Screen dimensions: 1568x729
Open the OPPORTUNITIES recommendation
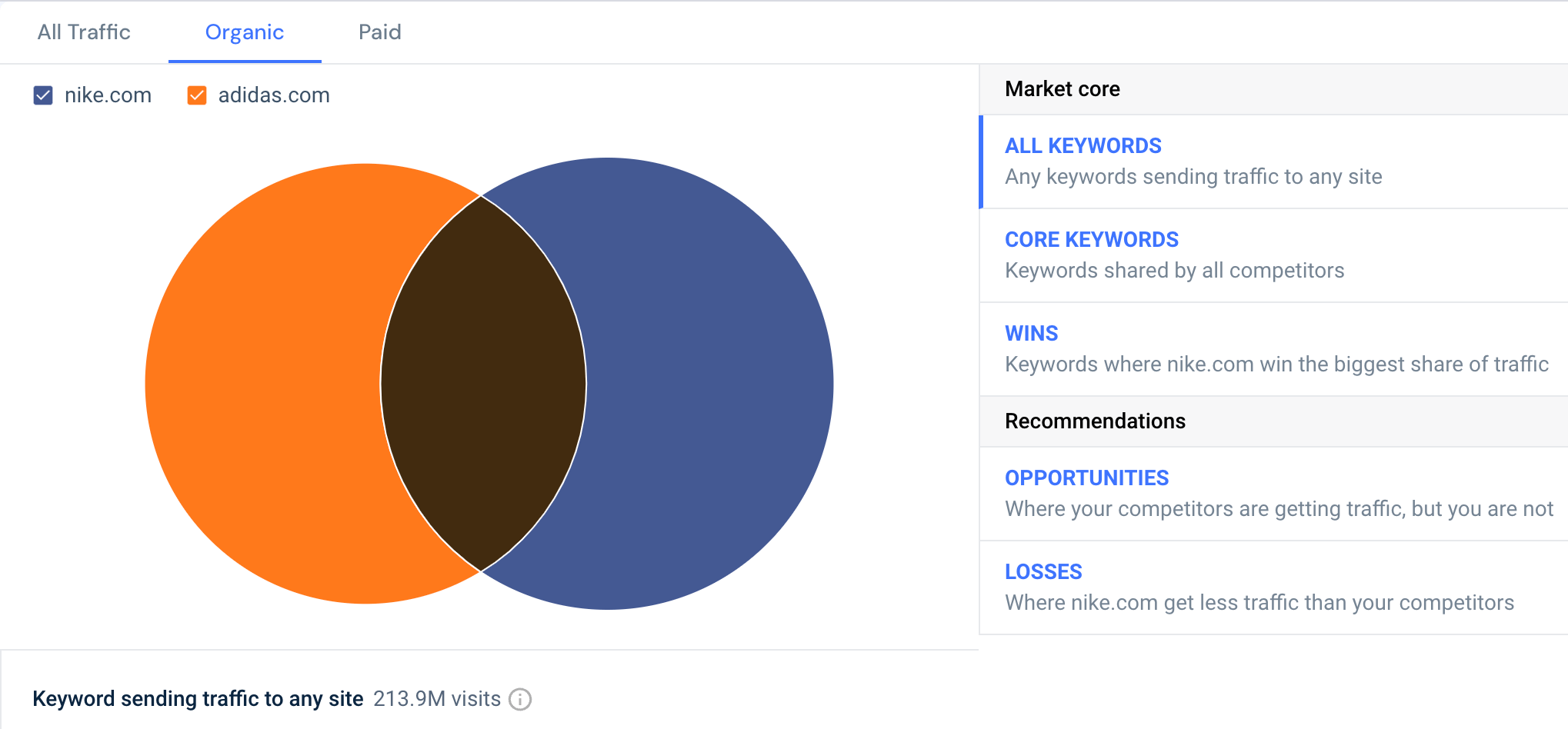(x=1086, y=478)
